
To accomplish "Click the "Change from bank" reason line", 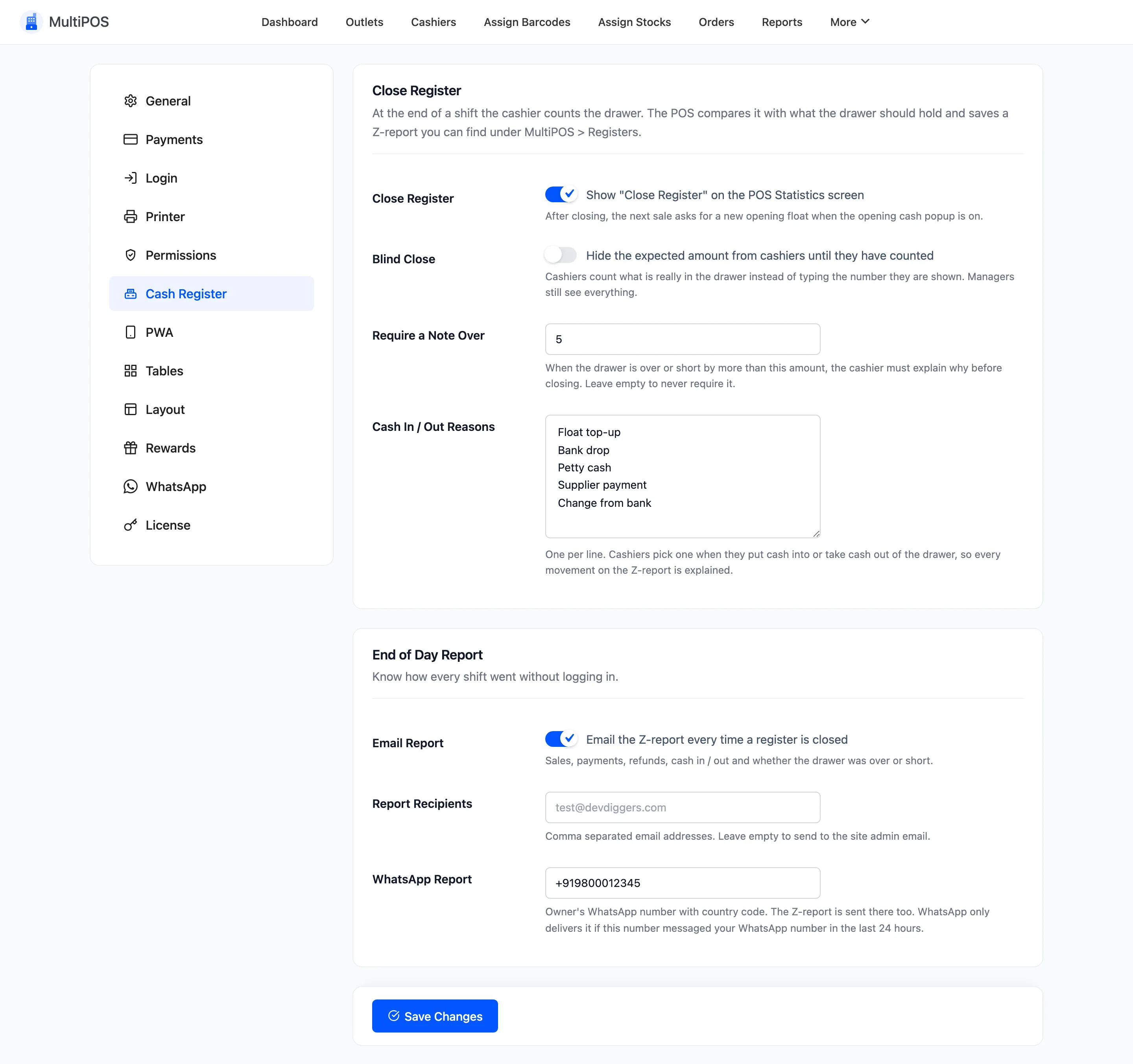I will tap(604, 503).
